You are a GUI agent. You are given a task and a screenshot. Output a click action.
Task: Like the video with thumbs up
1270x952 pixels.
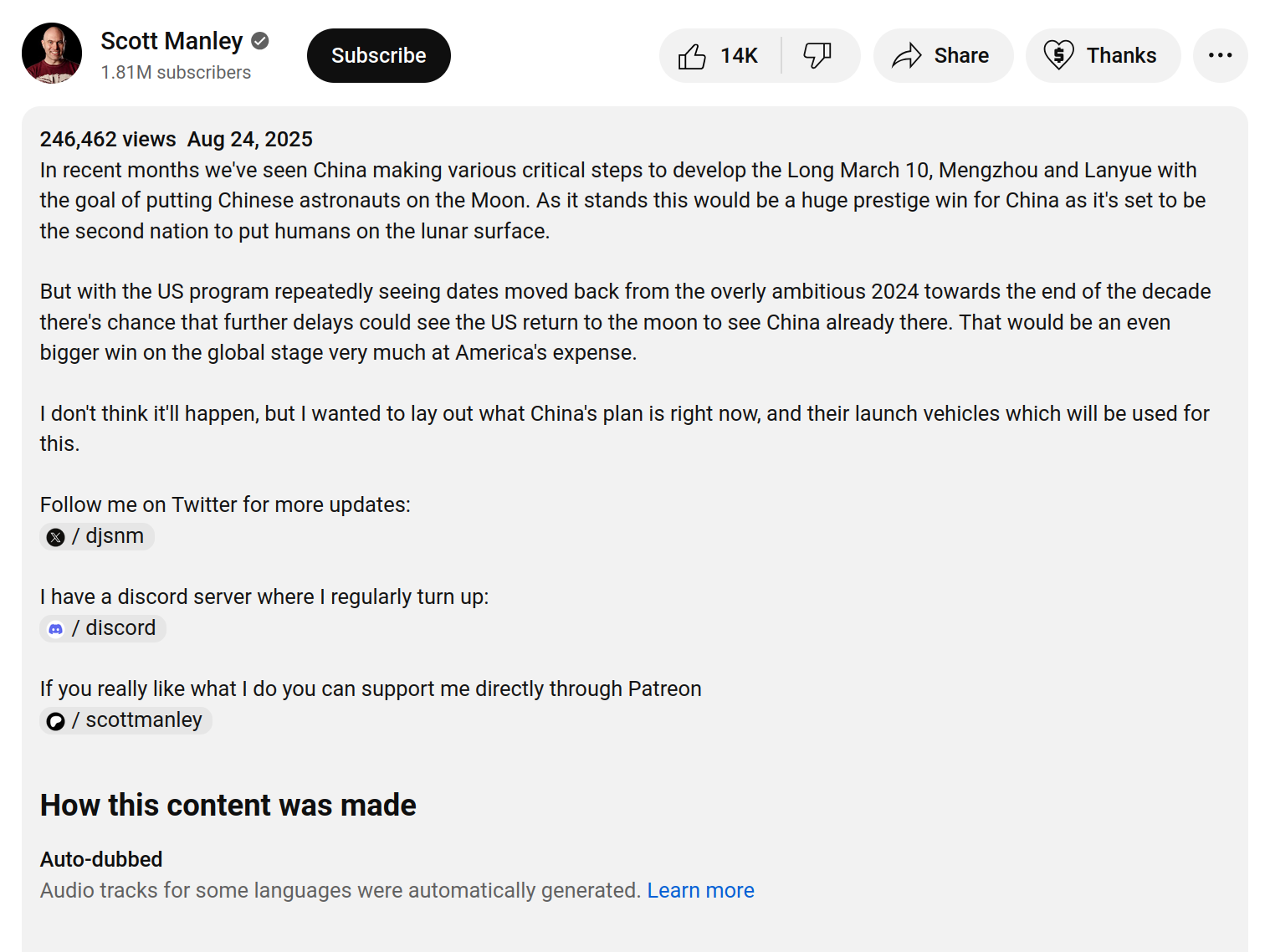693,56
